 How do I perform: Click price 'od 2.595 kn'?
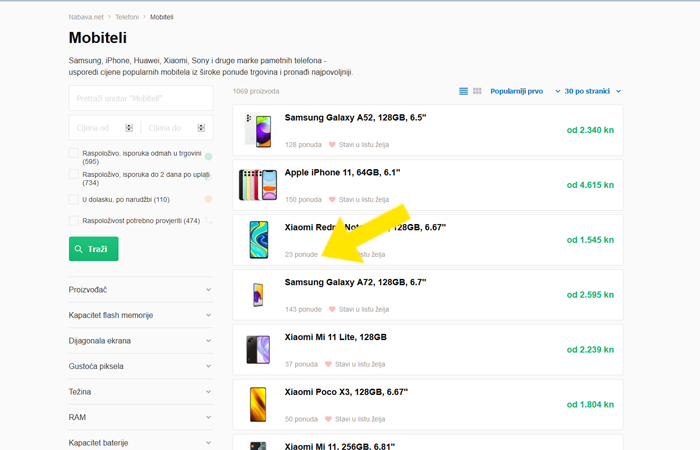tap(590, 295)
